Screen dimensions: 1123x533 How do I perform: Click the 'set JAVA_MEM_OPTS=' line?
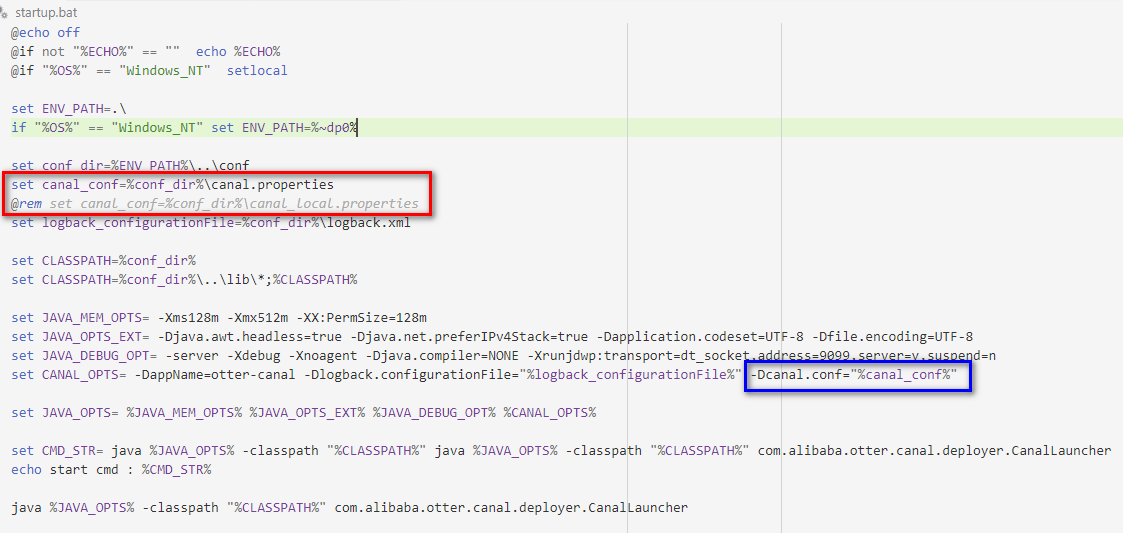pos(219,317)
